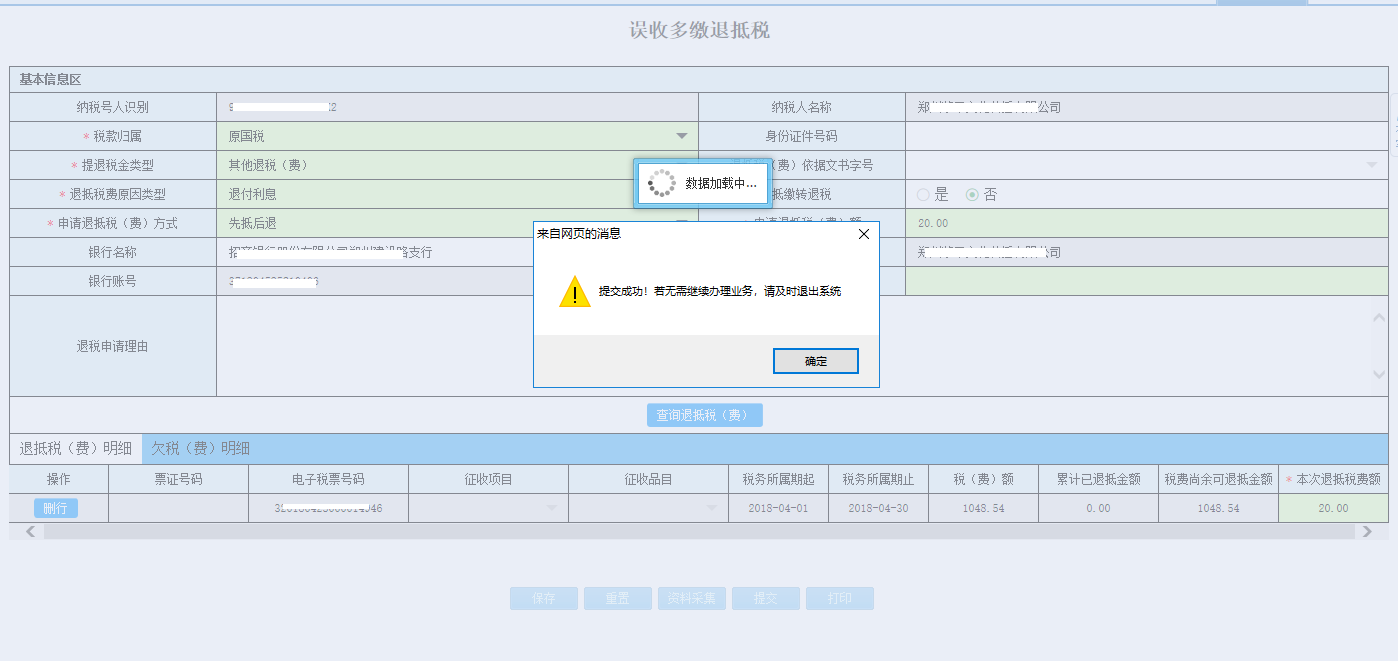Click the 查询退抵税（费） button

[704, 415]
